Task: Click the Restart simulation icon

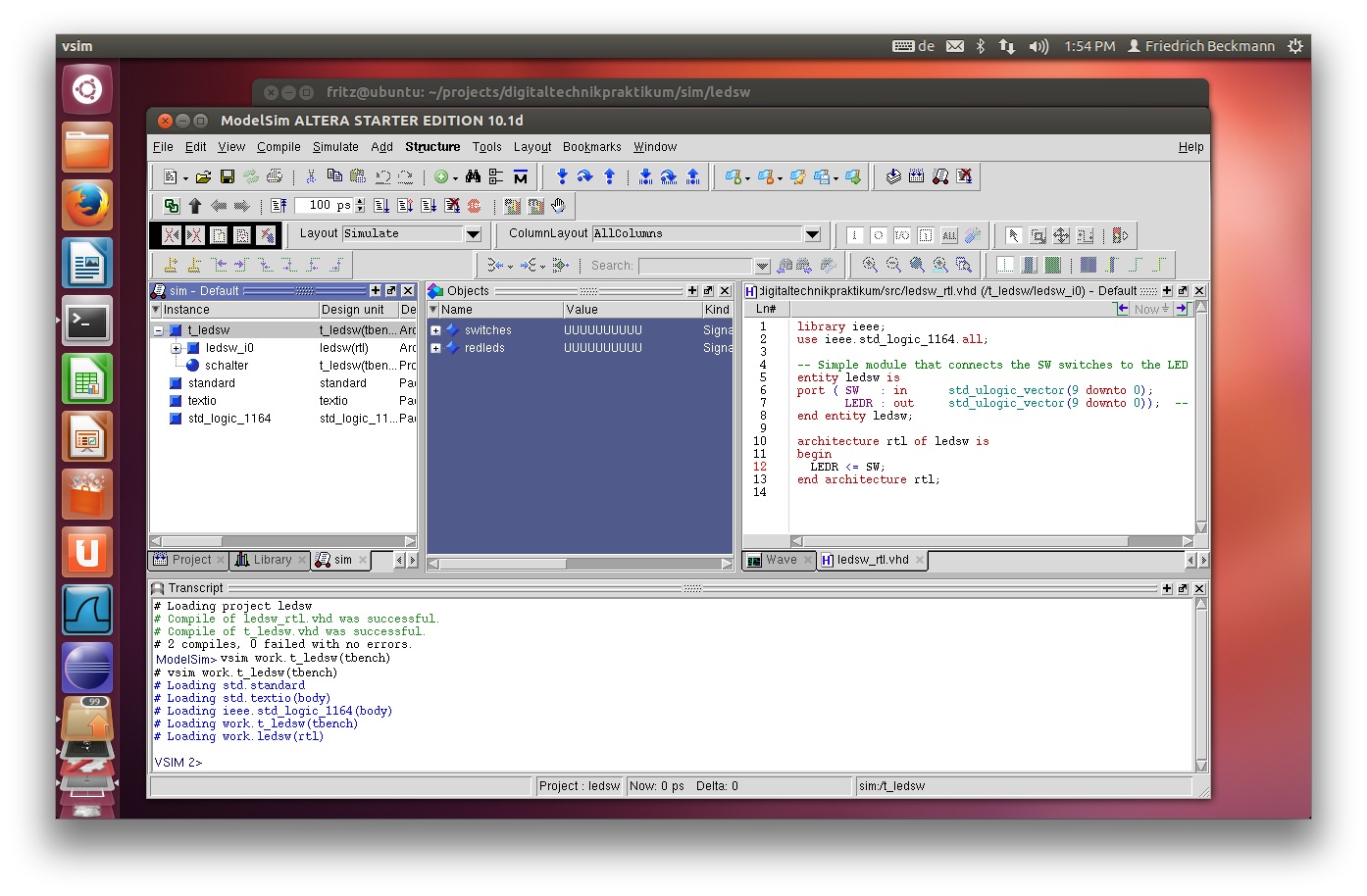Action: (279, 206)
